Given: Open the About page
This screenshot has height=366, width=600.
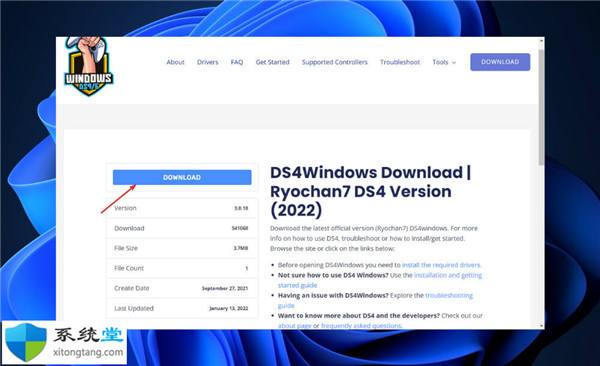Looking at the screenshot, I should pos(175,62).
